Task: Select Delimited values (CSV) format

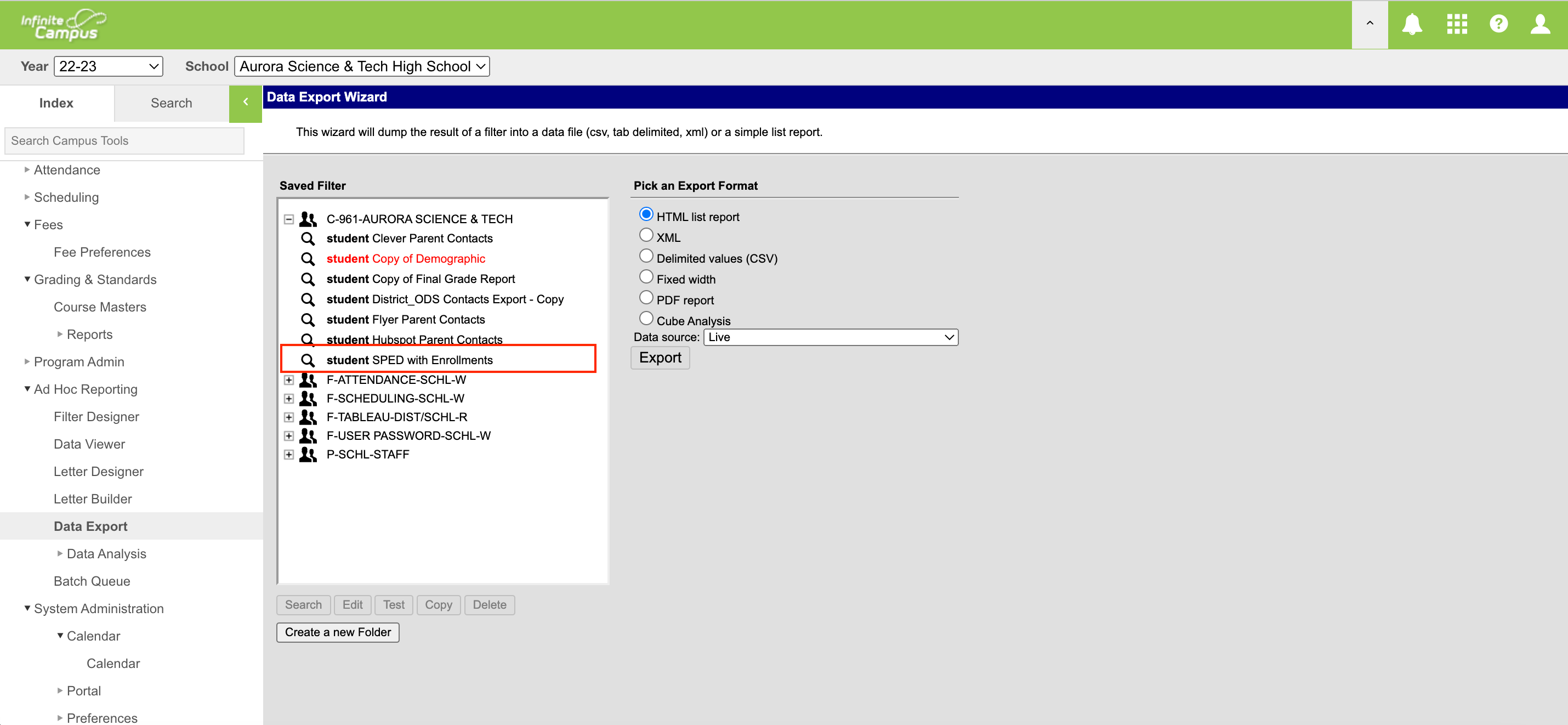Action: pos(646,256)
